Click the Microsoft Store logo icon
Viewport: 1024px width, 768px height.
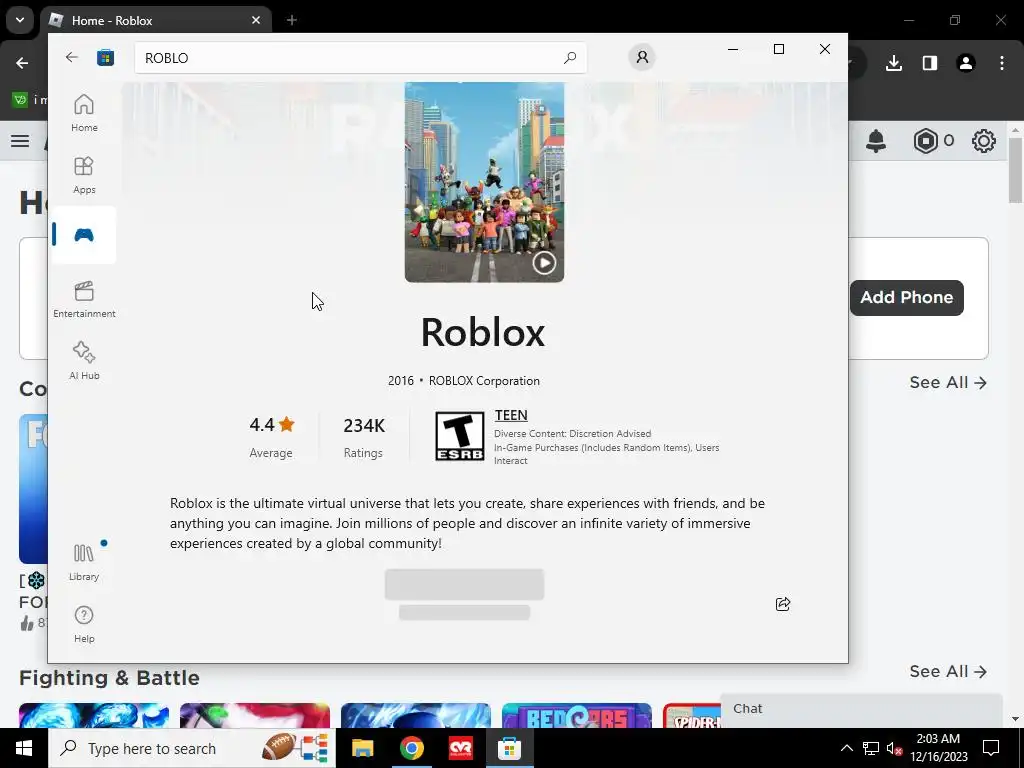105,57
